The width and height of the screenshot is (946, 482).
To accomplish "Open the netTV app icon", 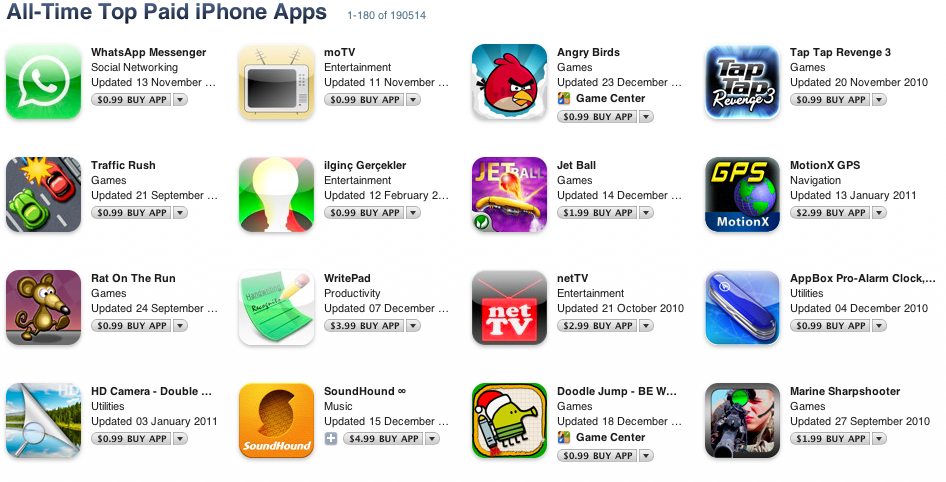I will 509,308.
